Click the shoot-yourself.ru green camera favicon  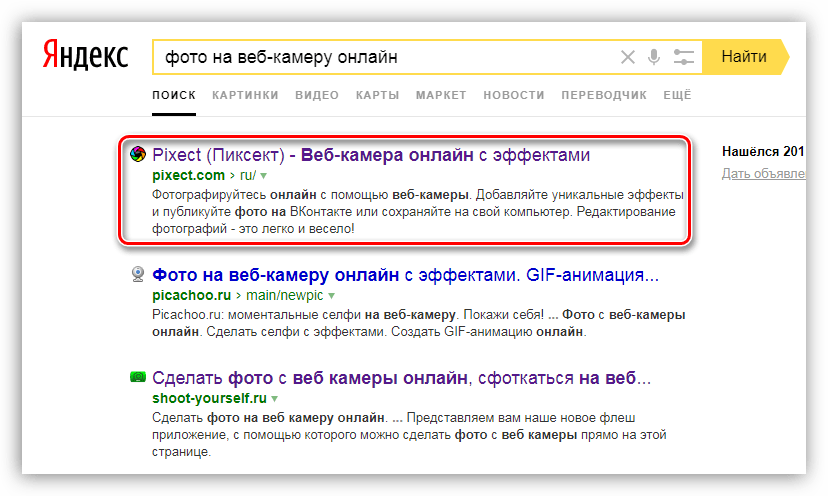coord(138,378)
